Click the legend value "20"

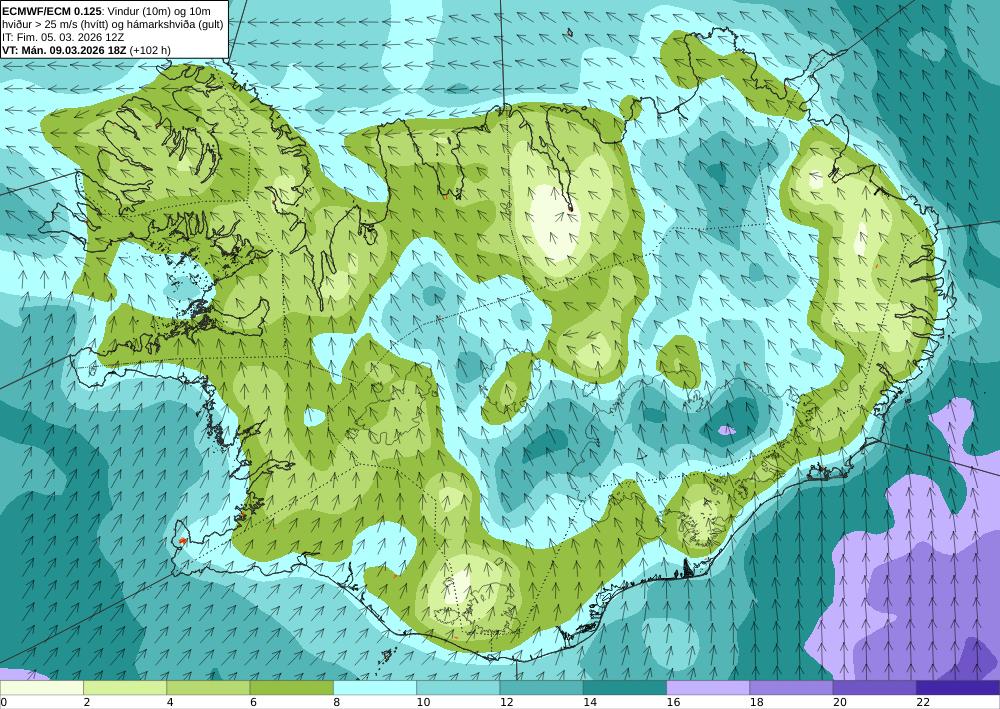[840, 703]
